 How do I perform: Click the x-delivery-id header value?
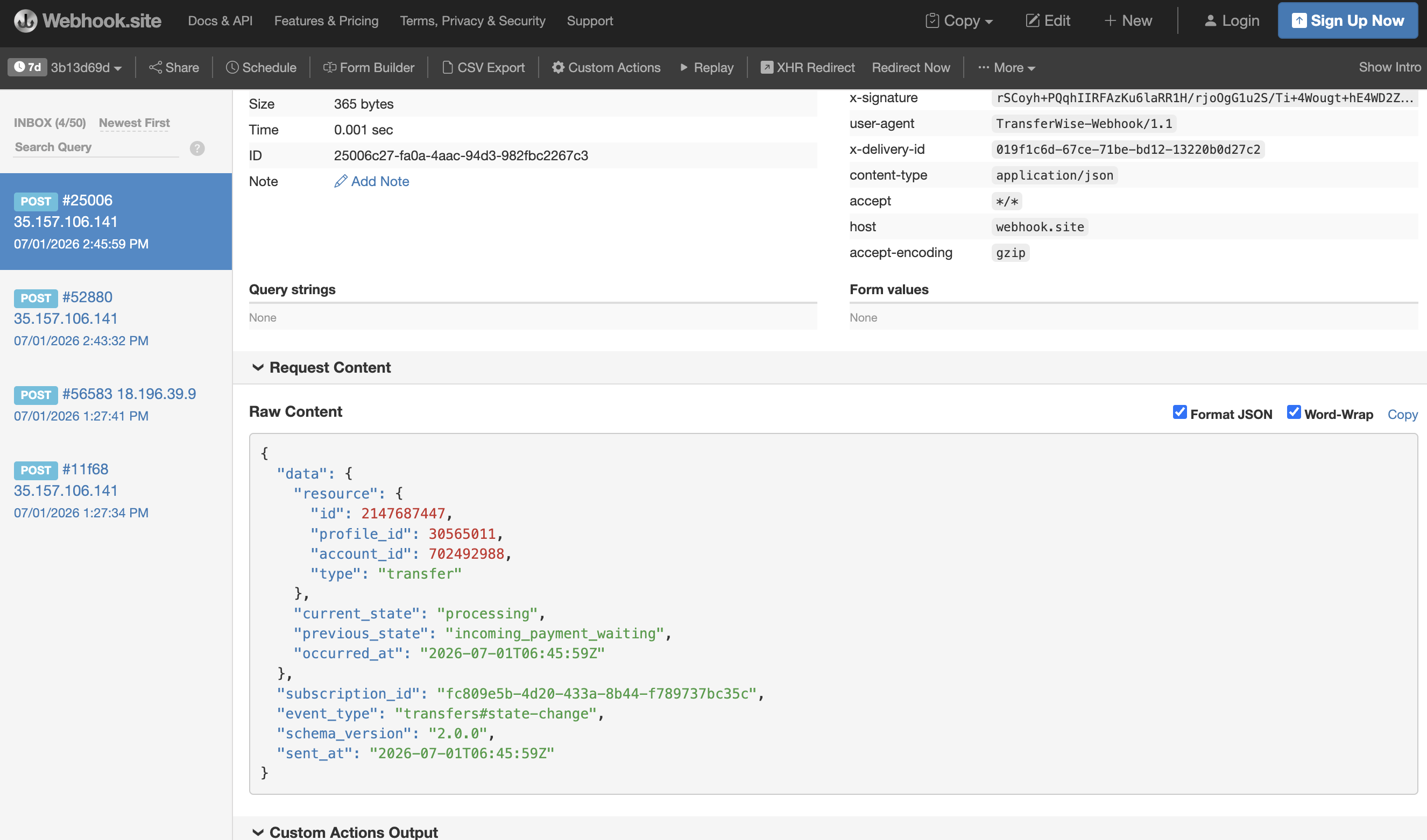click(x=1128, y=150)
